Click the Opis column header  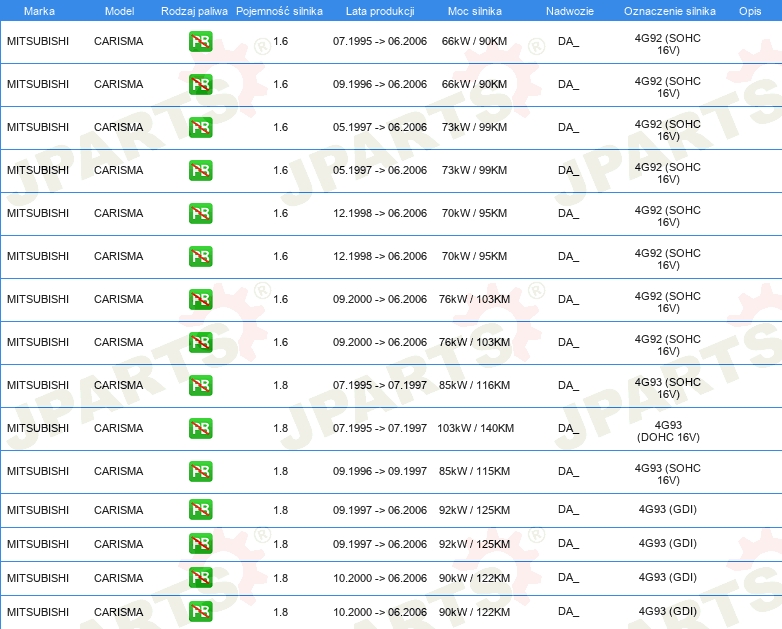click(750, 11)
